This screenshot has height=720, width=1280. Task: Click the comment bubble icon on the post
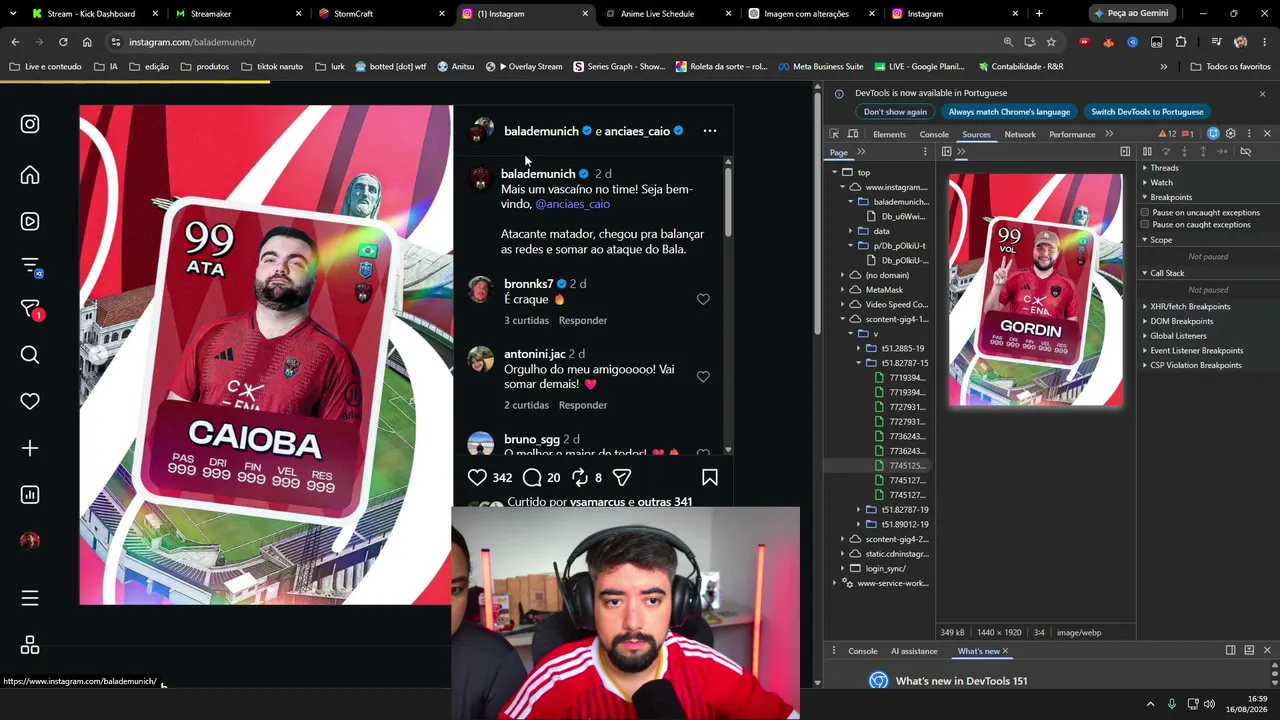532,478
